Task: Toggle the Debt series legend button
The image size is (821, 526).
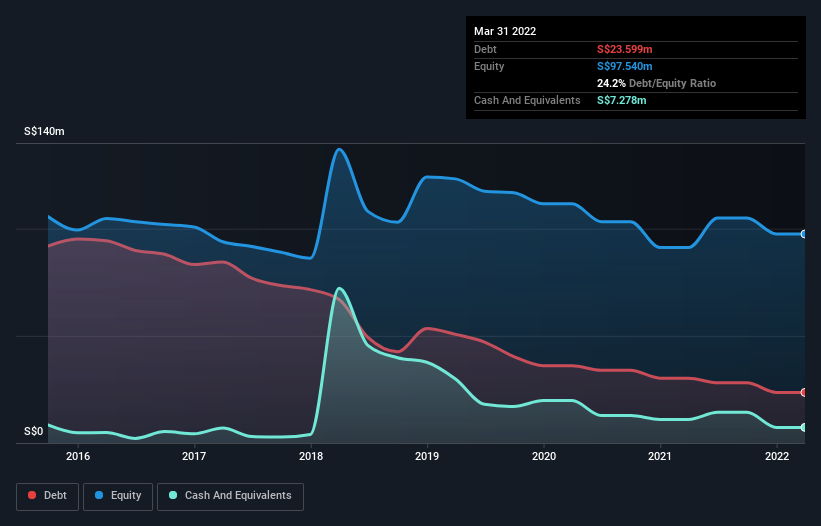Action: pyautogui.click(x=48, y=496)
